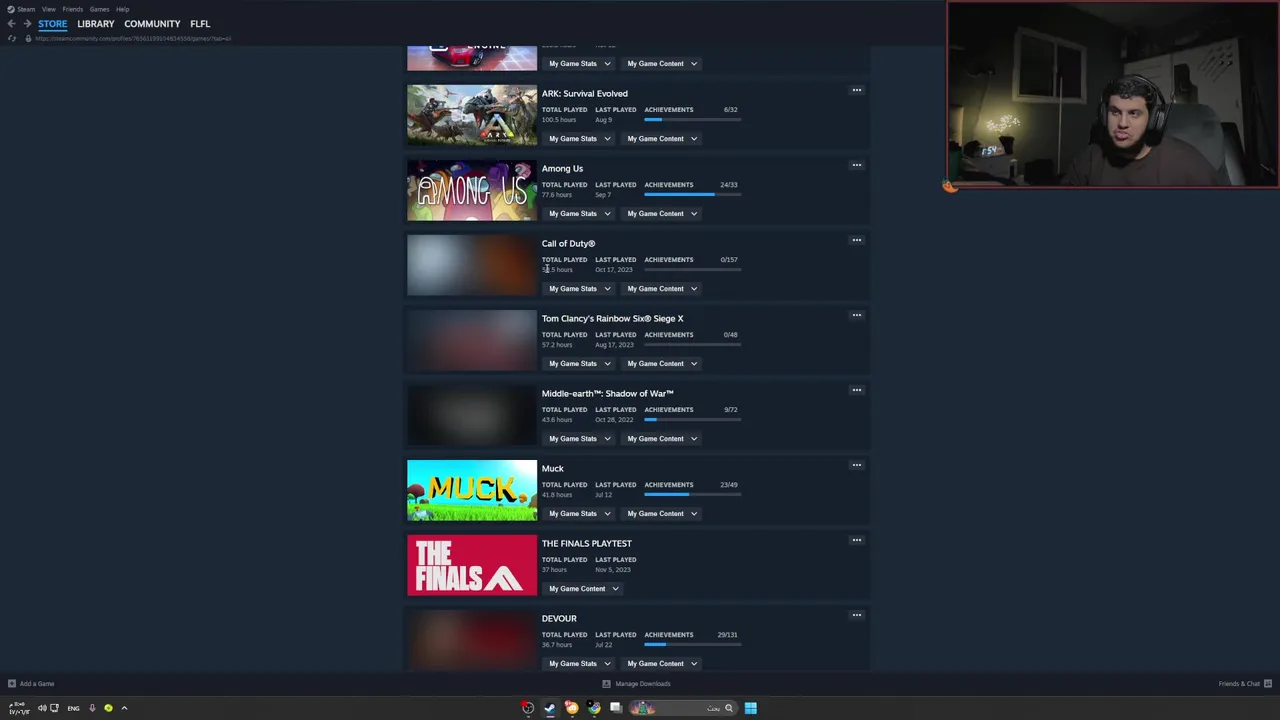Open the options menu for Among Us
This screenshot has height=720, width=1280.
pos(856,165)
